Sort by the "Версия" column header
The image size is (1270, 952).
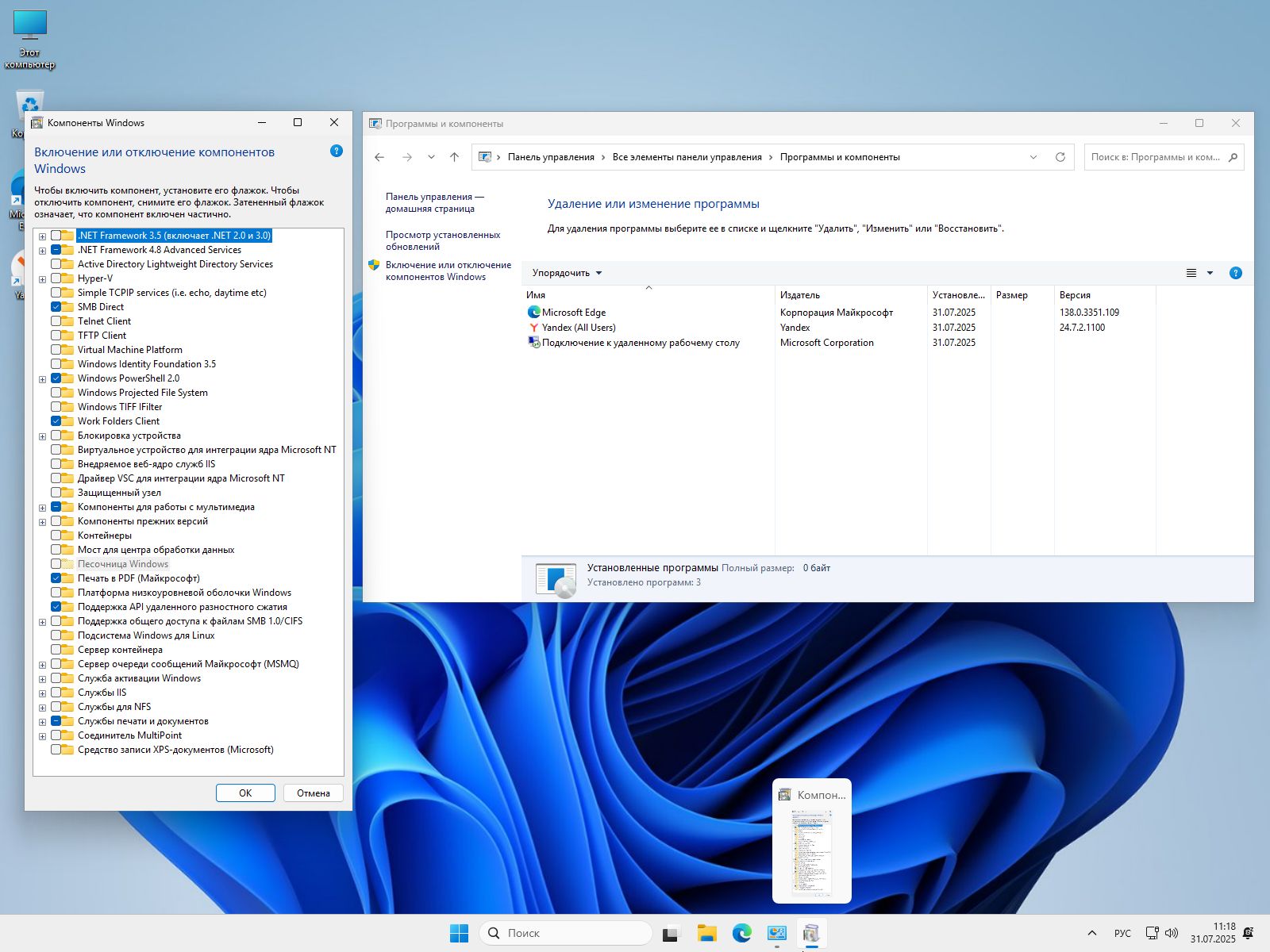point(1105,295)
